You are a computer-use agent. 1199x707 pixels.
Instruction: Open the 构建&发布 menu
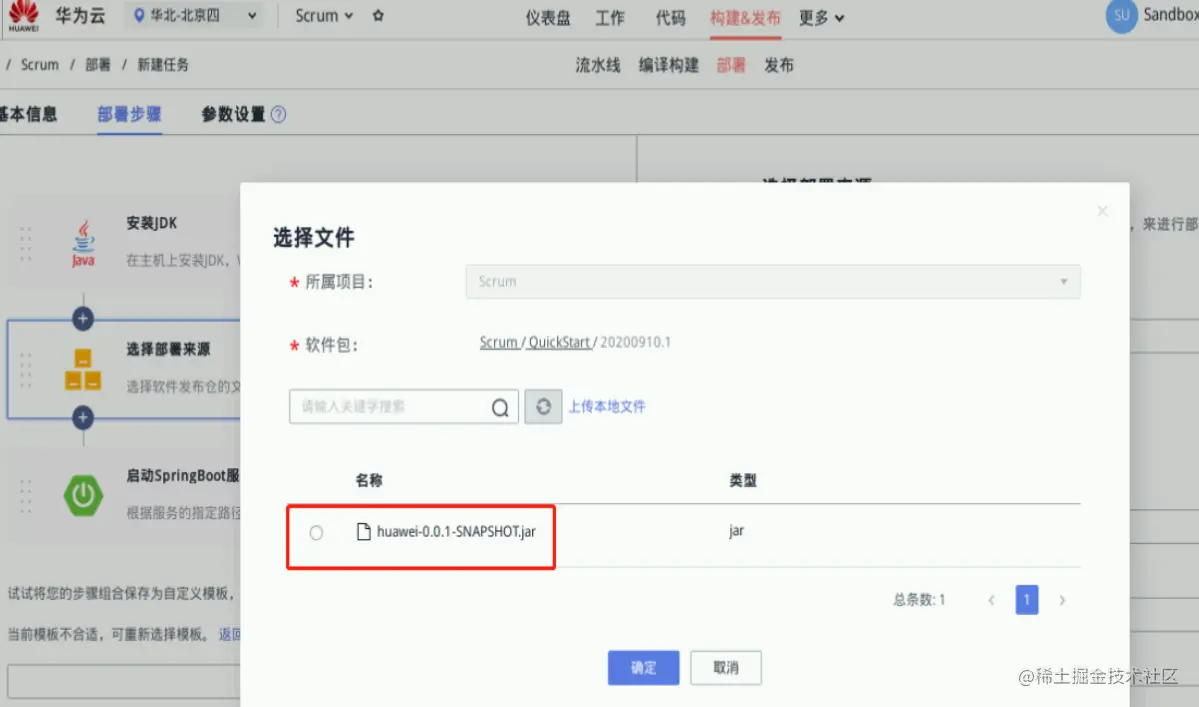[x=745, y=18]
